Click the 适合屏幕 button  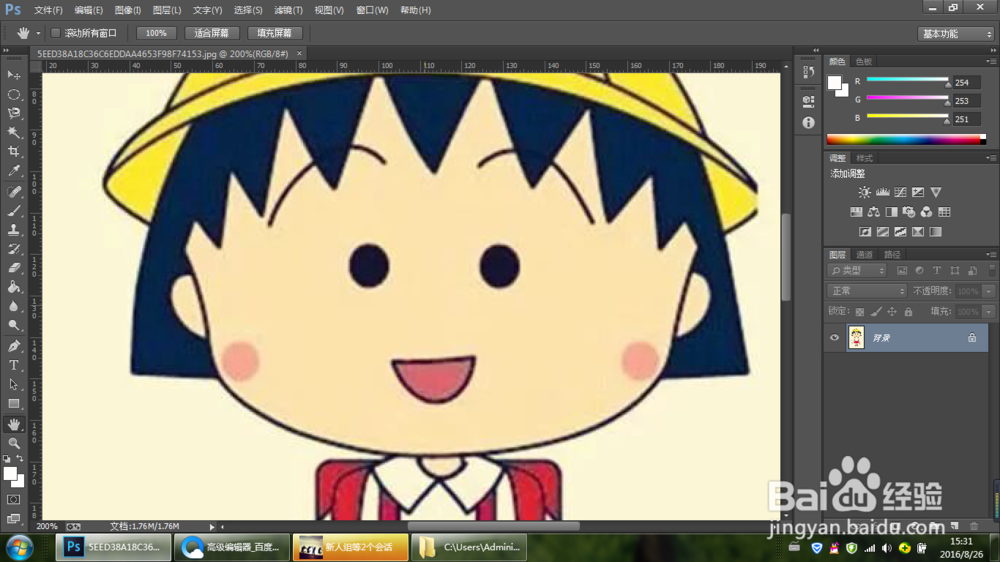click(x=211, y=33)
